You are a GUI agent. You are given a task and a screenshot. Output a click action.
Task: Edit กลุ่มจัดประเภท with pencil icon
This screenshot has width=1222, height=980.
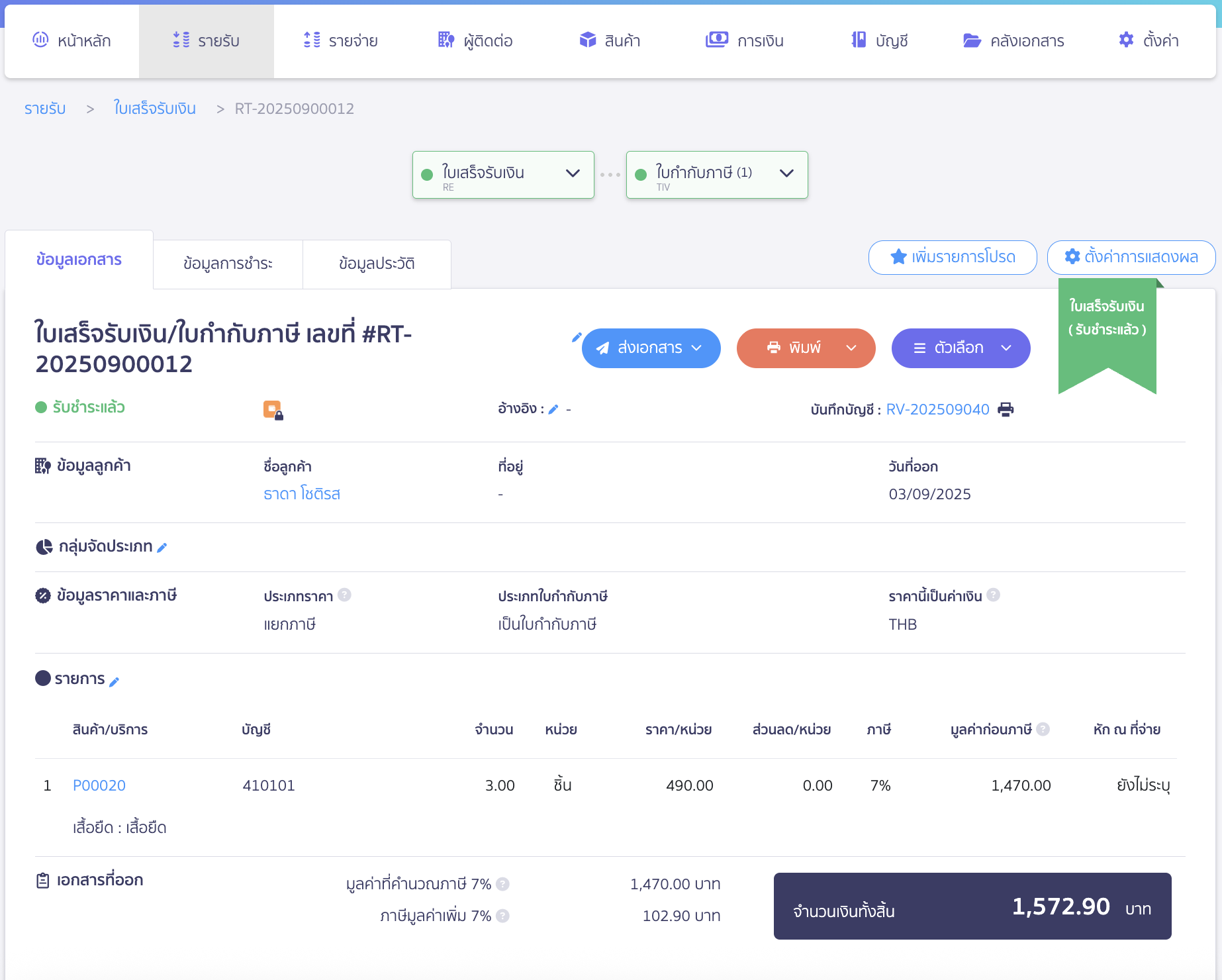click(162, 547)
